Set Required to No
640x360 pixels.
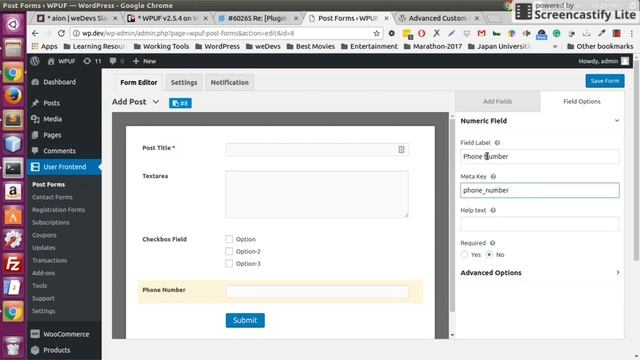coord(489,255)
